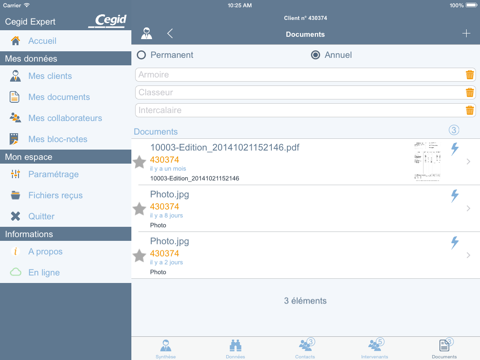Click the Wi-Fi carrier status icon
This screenshot has width=480, height=360.
[27, 5]
